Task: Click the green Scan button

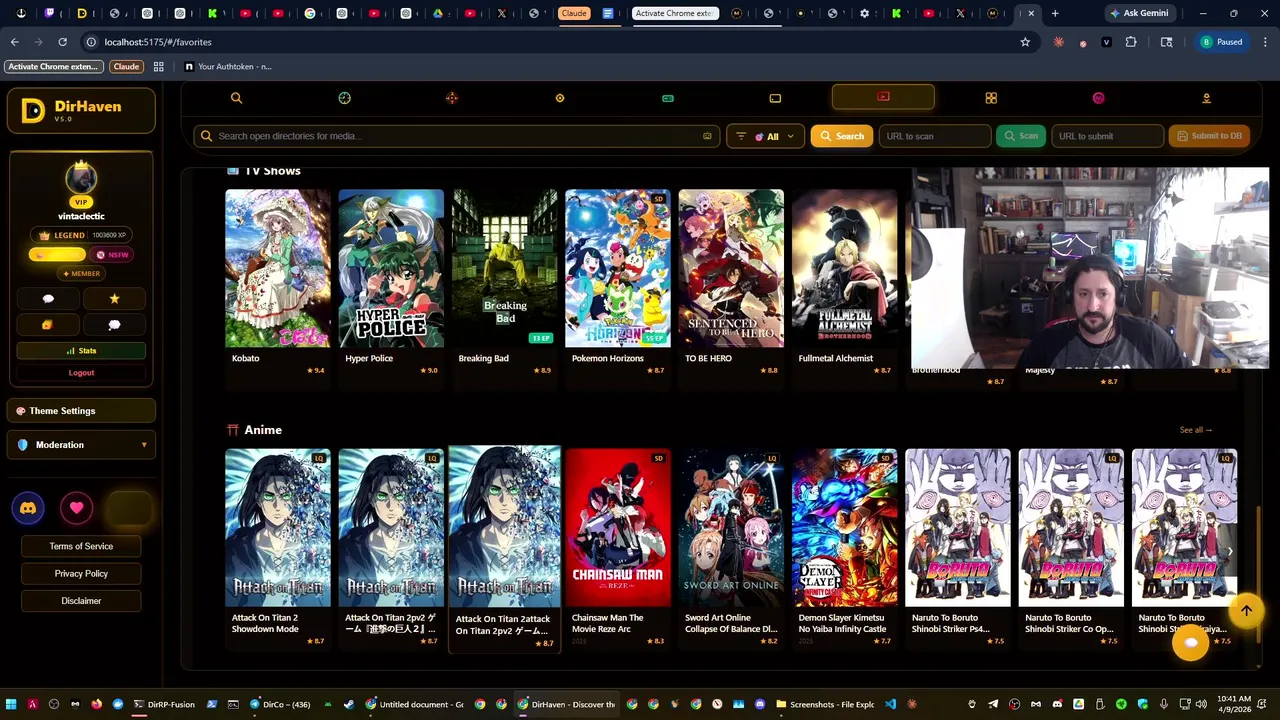Action: click(x=1021, y=136)
